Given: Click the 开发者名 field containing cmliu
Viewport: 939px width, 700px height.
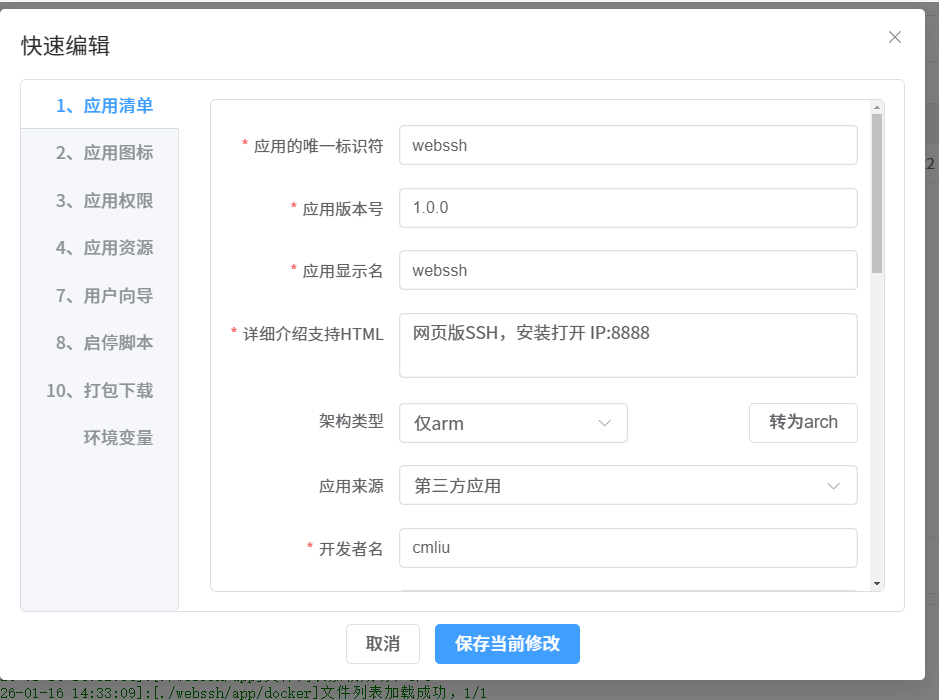Looking at the screenshot, I should pyautogui.click(x=627, y=548).
